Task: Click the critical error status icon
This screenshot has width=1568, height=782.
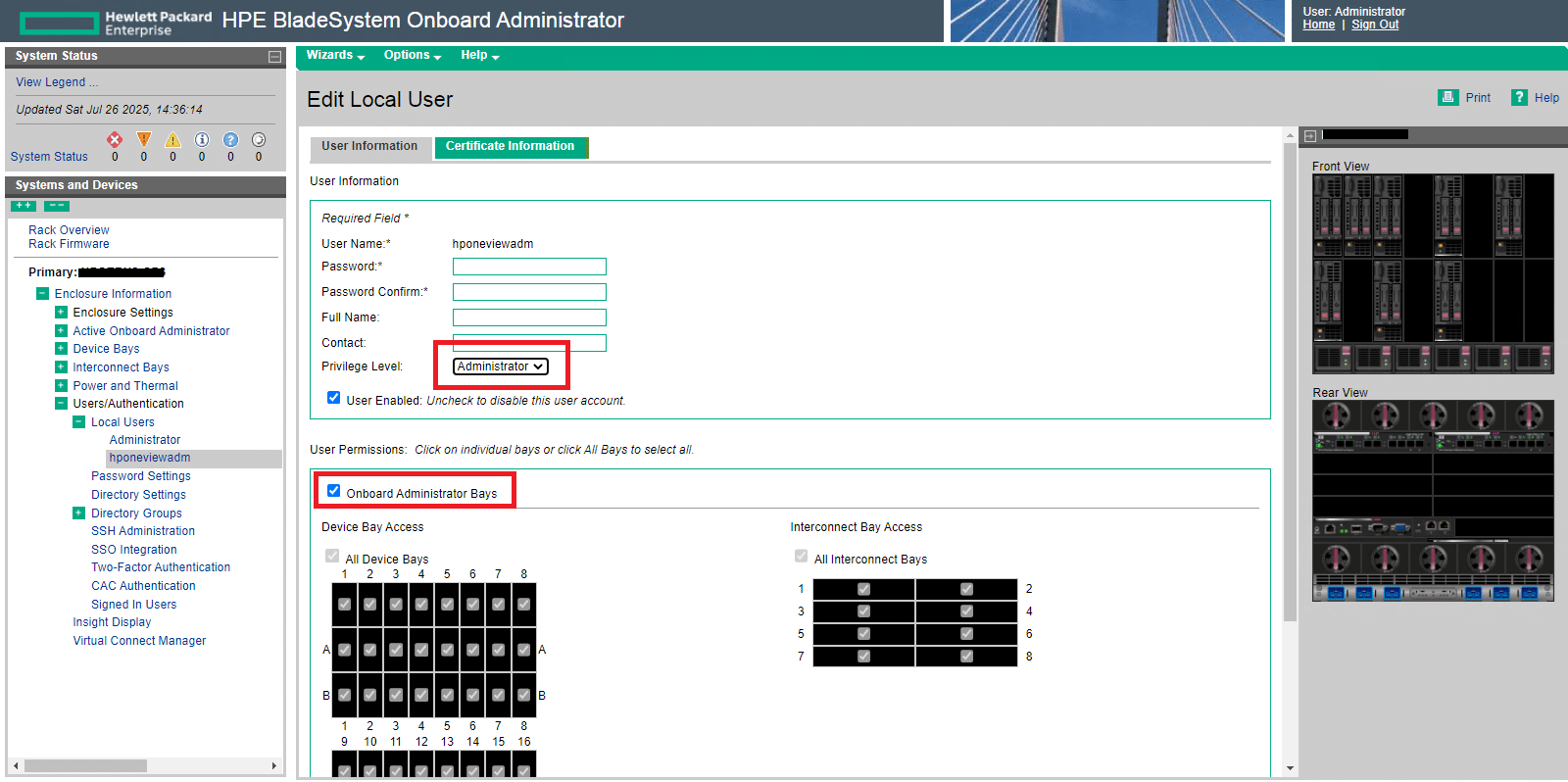Action: coord(115,140)
